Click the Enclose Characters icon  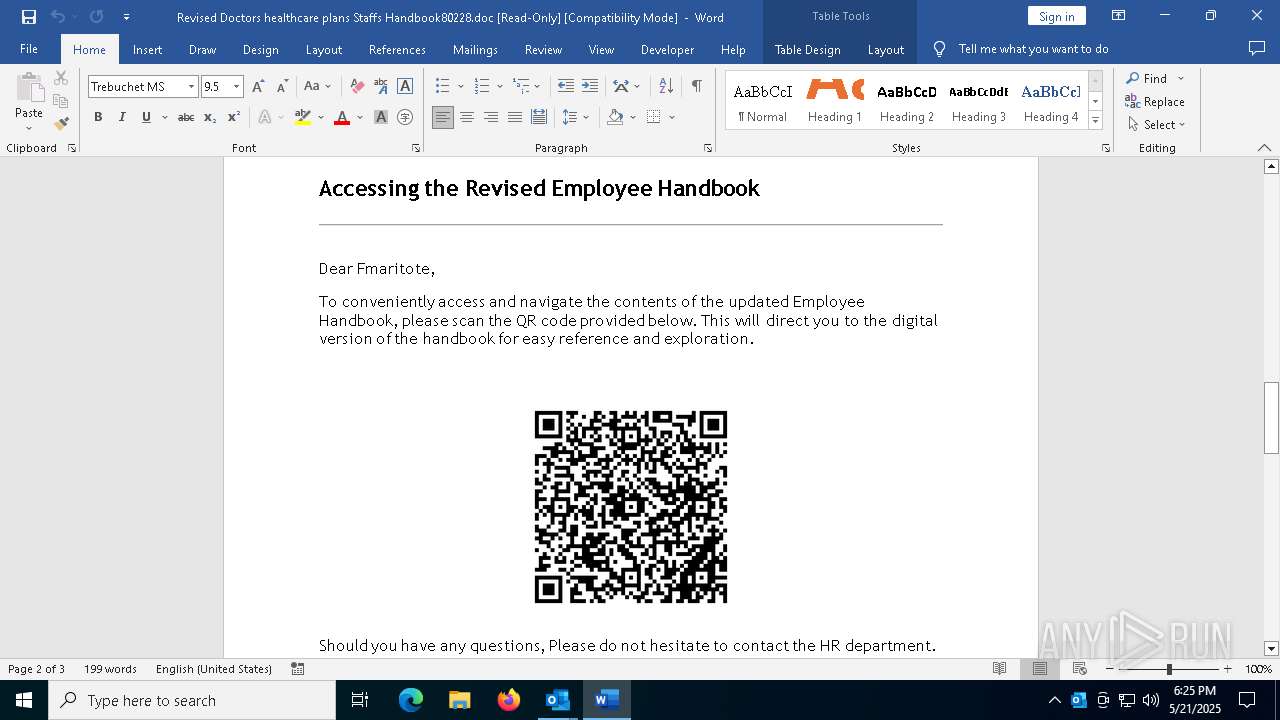pos(405,118)
